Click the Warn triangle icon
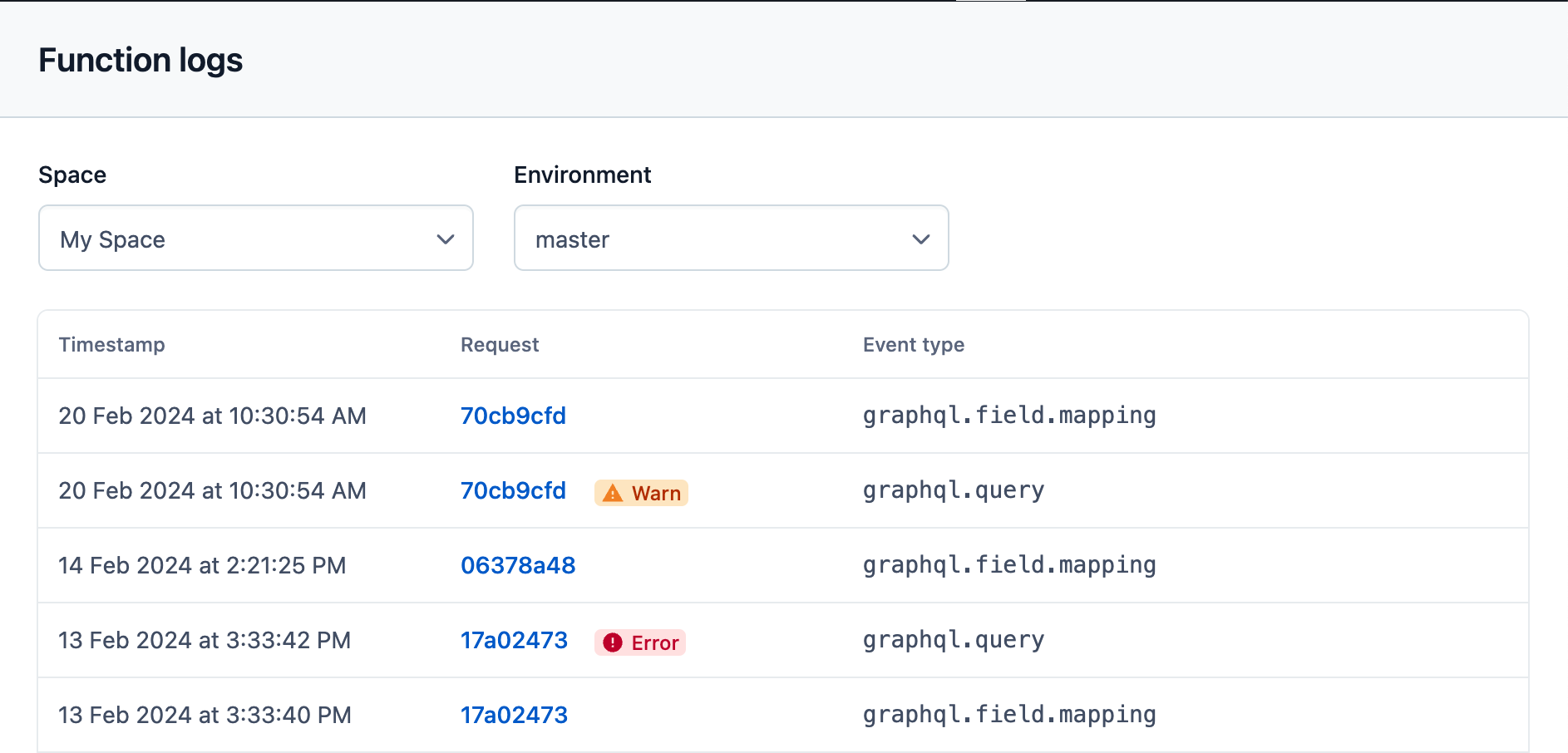The image size is (1568, 753). pos(613,494)
